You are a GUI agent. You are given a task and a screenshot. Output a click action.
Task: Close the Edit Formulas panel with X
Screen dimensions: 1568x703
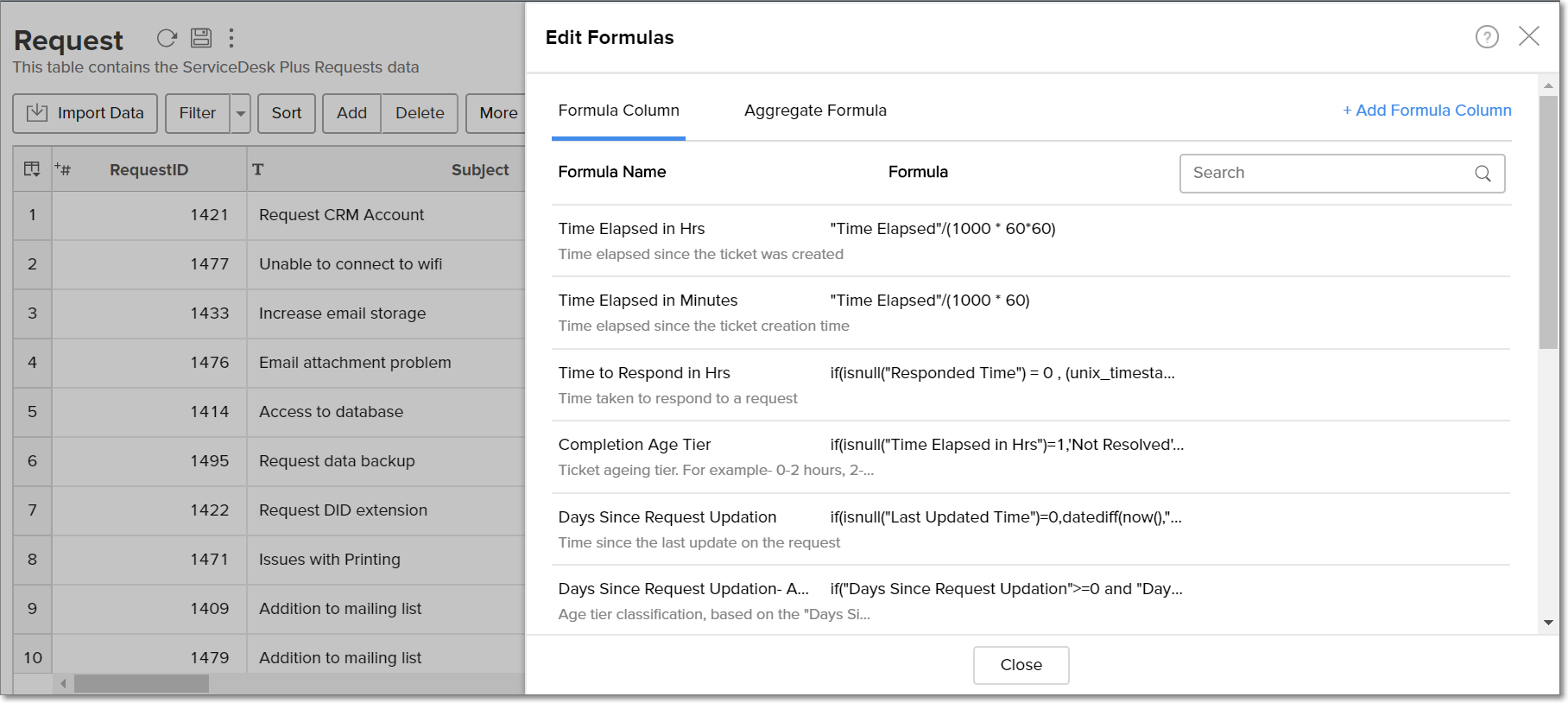click(1529, 36)
